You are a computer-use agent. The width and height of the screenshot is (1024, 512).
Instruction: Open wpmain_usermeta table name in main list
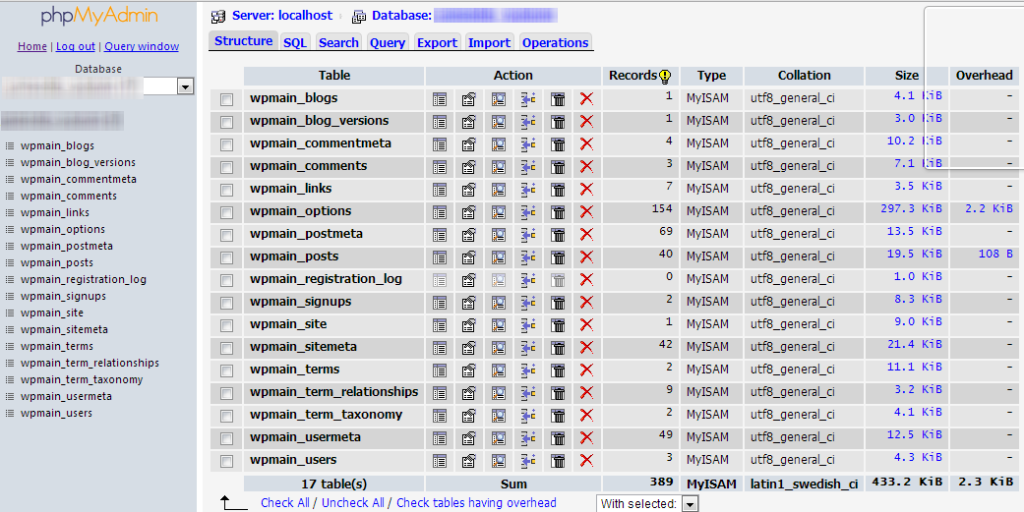point(305,437)
